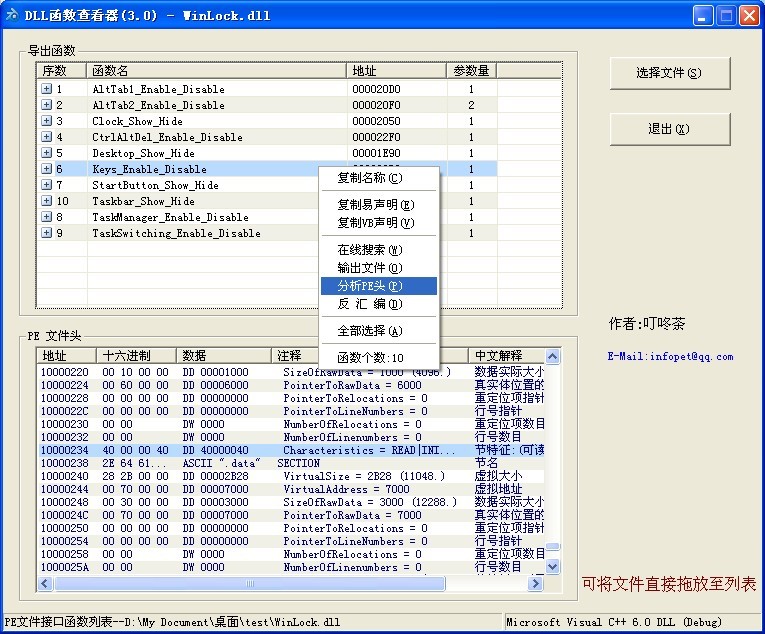Expand the StartButton_Show_Hide row
The width and height of the screenshot is (765, 634).
click(x=46, y=185)
